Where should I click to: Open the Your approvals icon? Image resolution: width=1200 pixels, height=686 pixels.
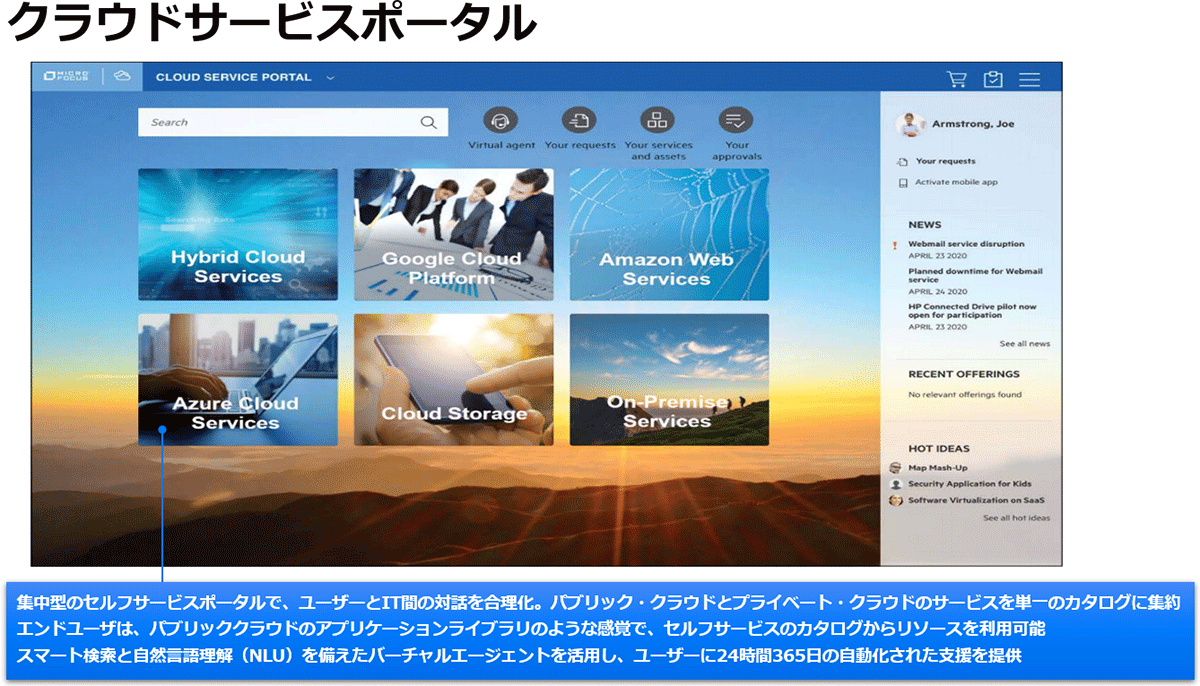click(x=736, y=121)
